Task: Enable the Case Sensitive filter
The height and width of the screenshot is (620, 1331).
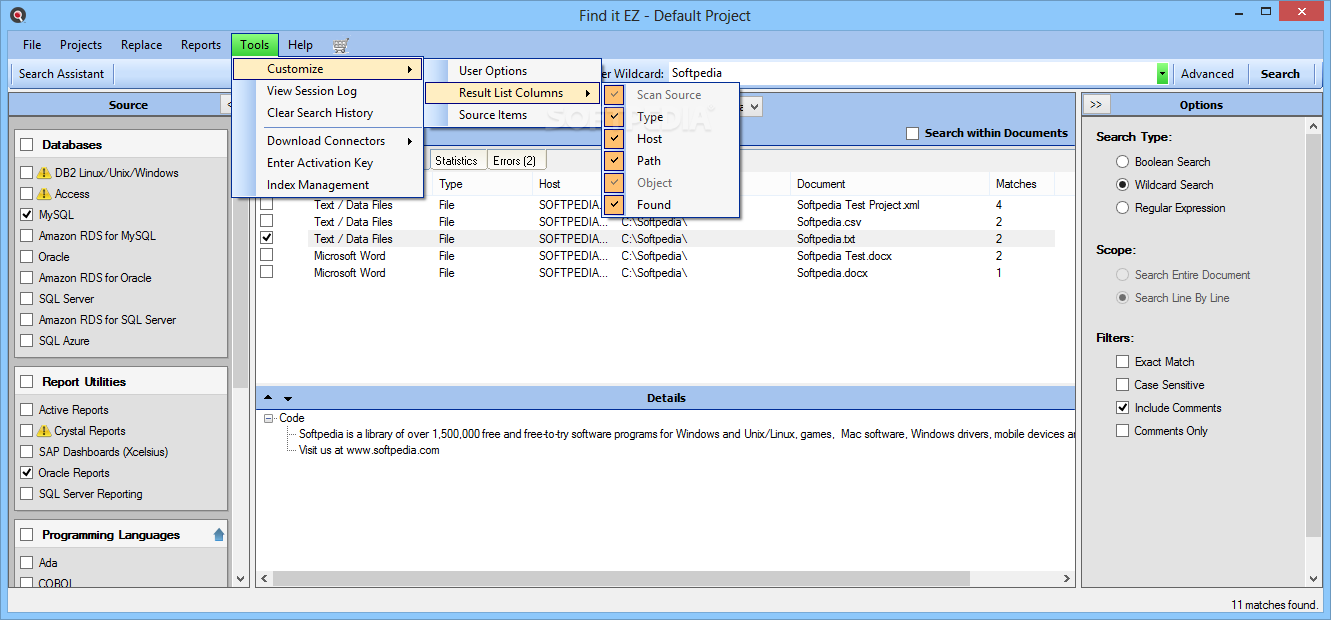Action: [x=1123, y=385]
